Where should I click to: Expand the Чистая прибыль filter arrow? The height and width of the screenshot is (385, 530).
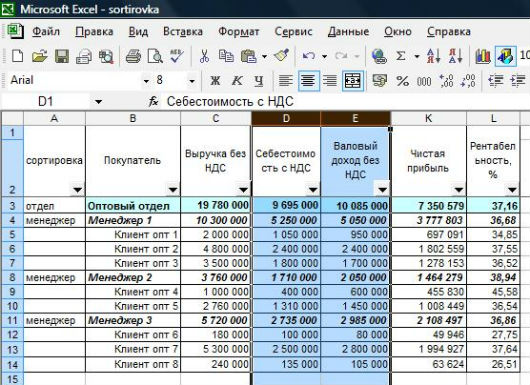click(x=458, y=190)
